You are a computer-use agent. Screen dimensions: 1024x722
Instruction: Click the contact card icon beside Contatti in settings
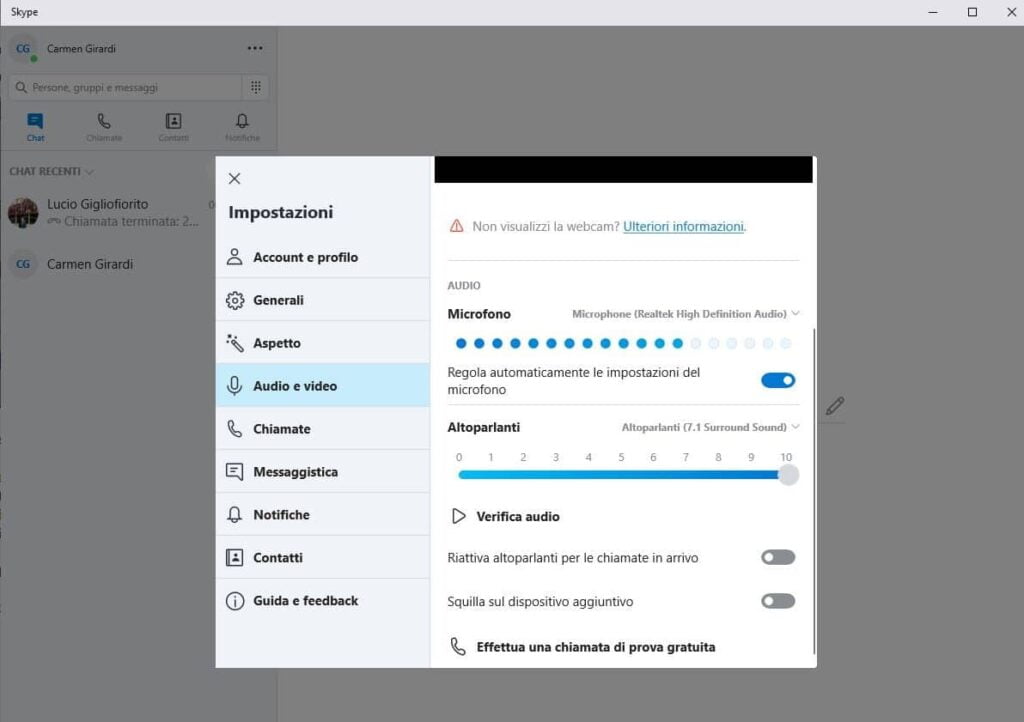[234, 557]
